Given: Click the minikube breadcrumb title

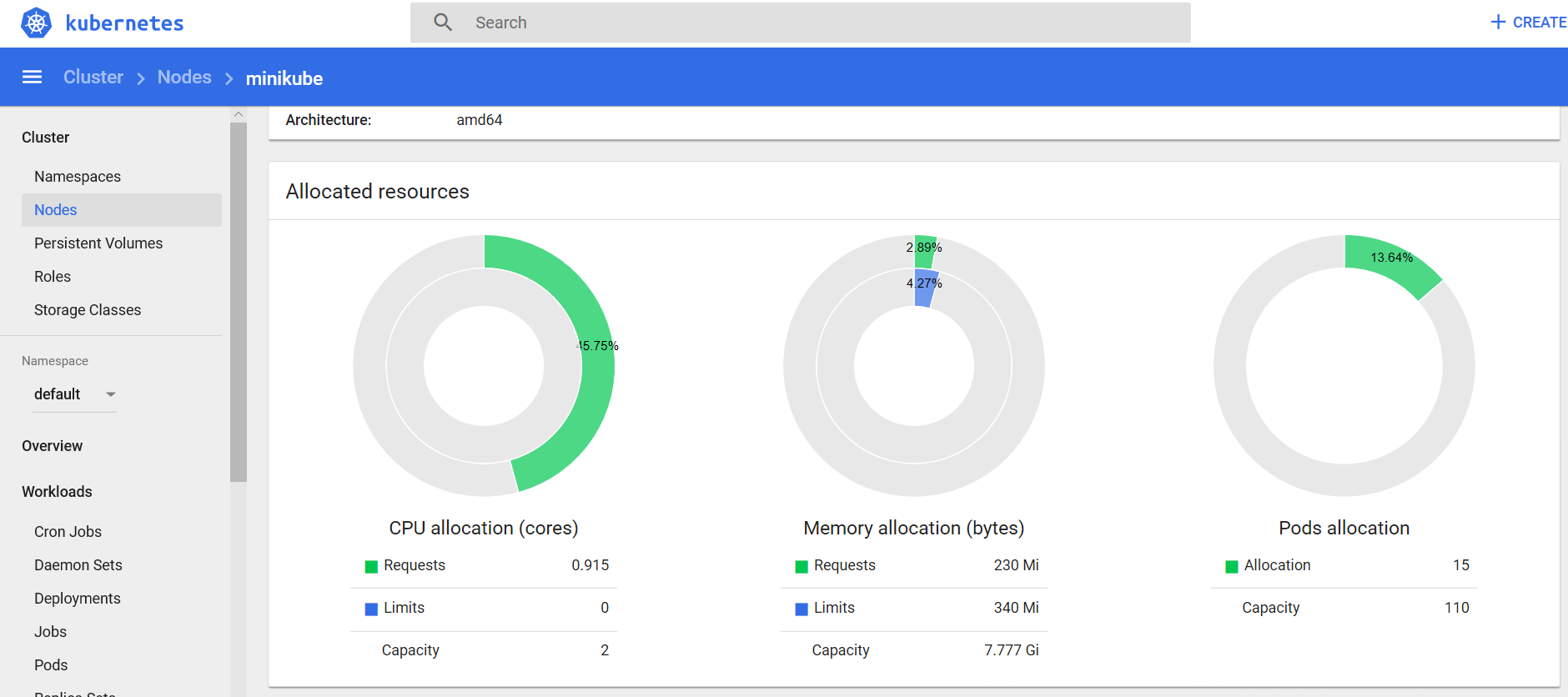Looking at the screenshot, I should pyautogui.click(x=284, y=78).
